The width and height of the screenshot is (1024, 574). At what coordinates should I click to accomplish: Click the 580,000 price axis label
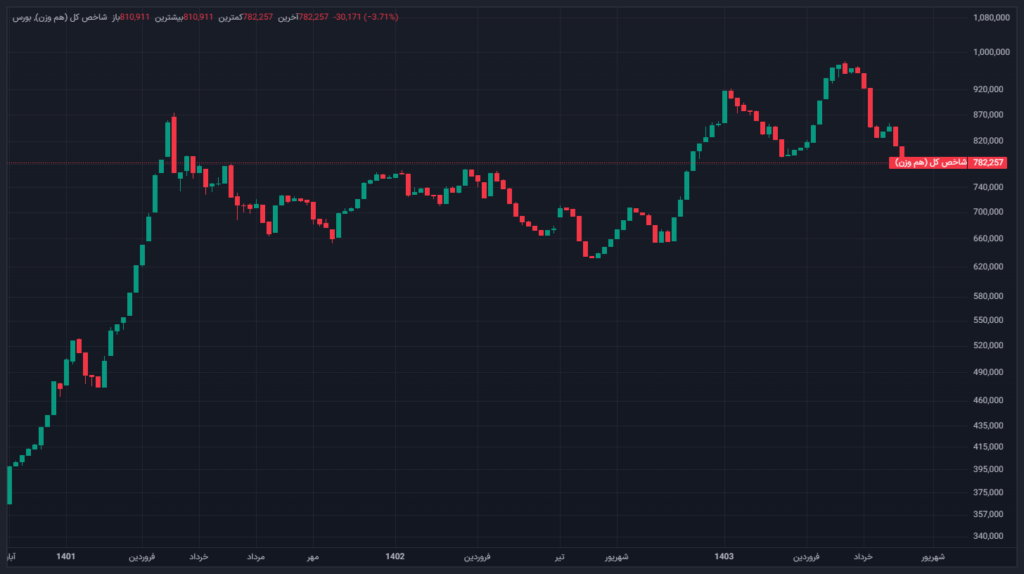point(988,296)
